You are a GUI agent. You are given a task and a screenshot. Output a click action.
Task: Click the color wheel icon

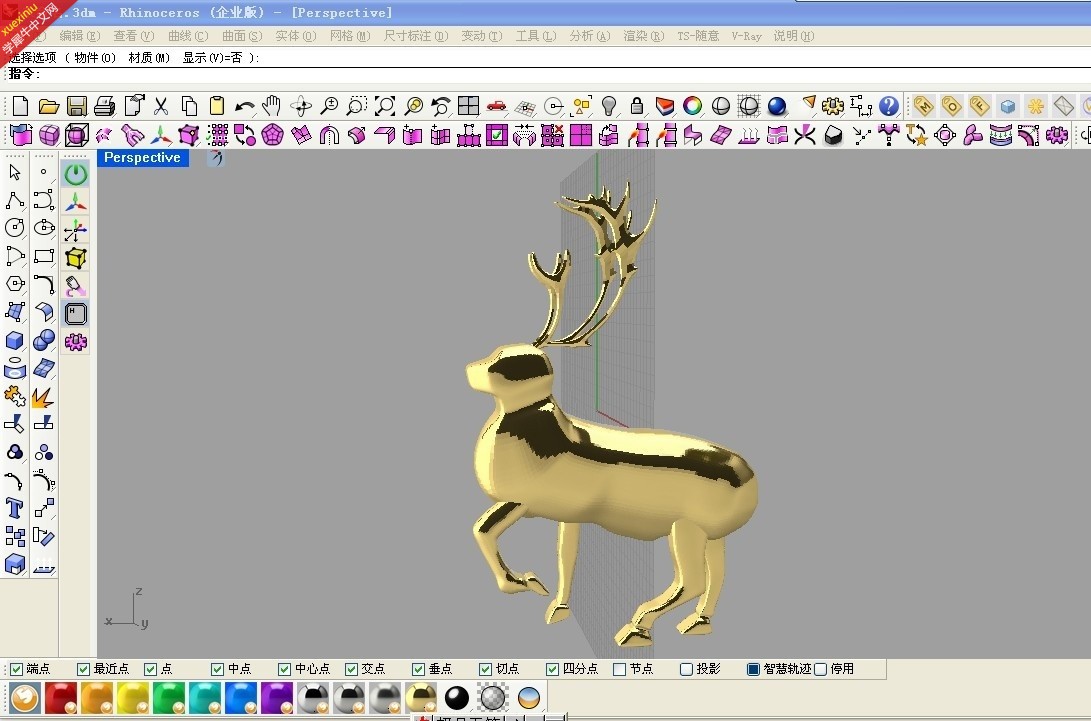coord(692,106)
